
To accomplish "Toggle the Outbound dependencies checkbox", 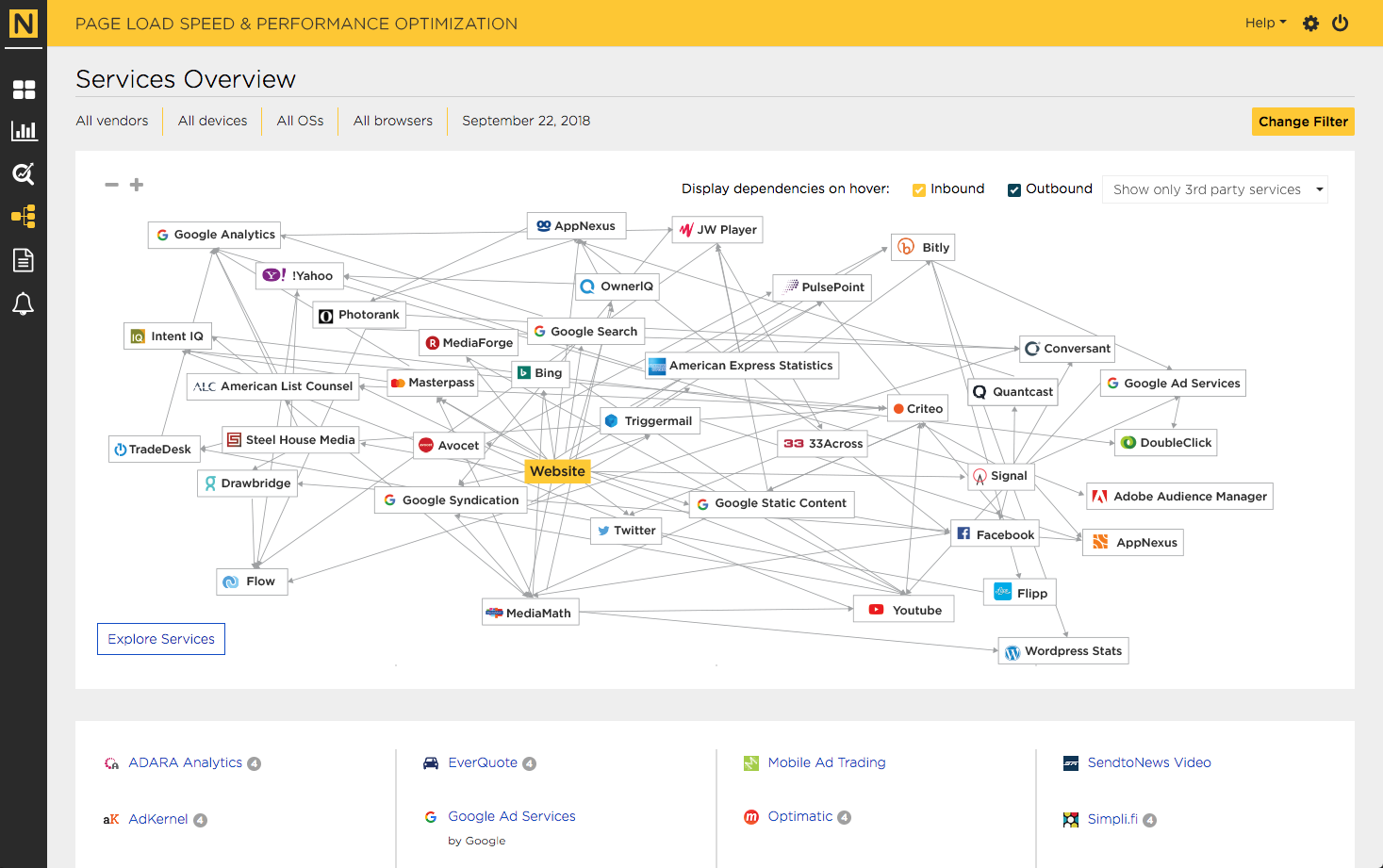I will pyautogui.click(x=1014, y=190).
